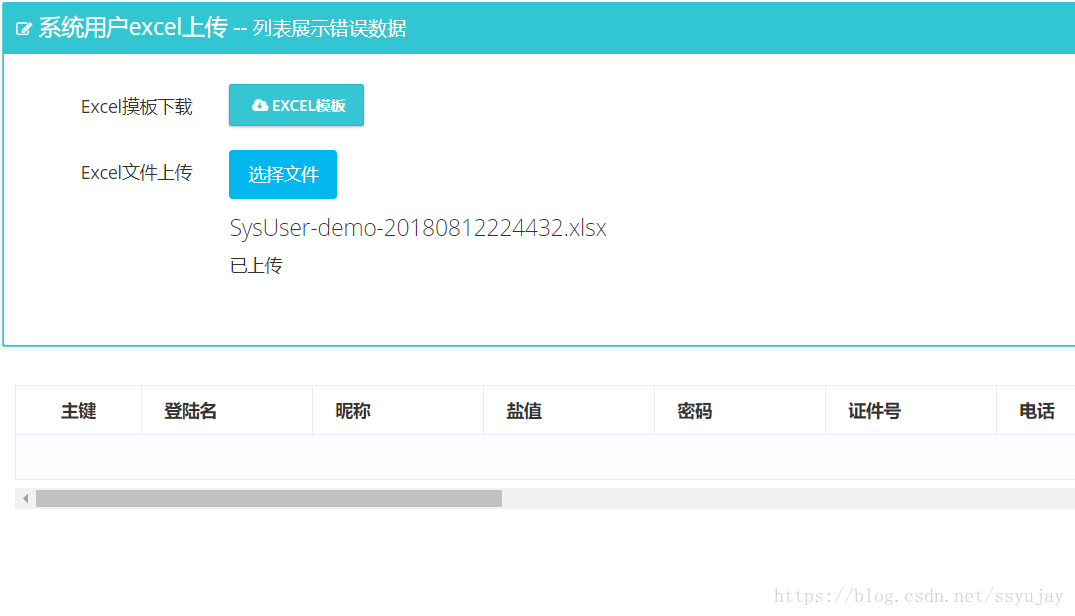Click the table's horizontal scrollbar thumb

[x=269, y=498]
